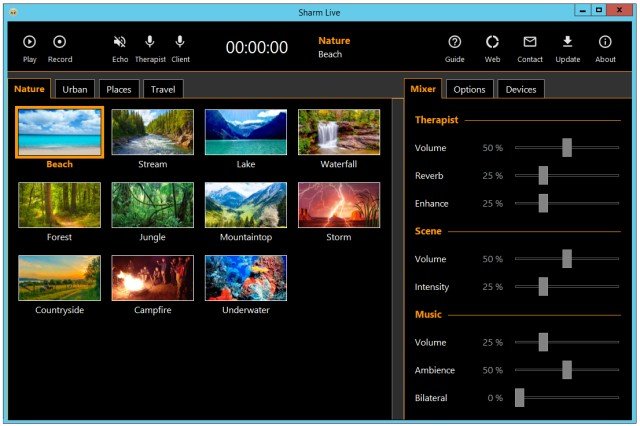Choose the Campfire scene thumbnail
The height and width of the screenshot is (426, 640).
(x=152, y=278)
